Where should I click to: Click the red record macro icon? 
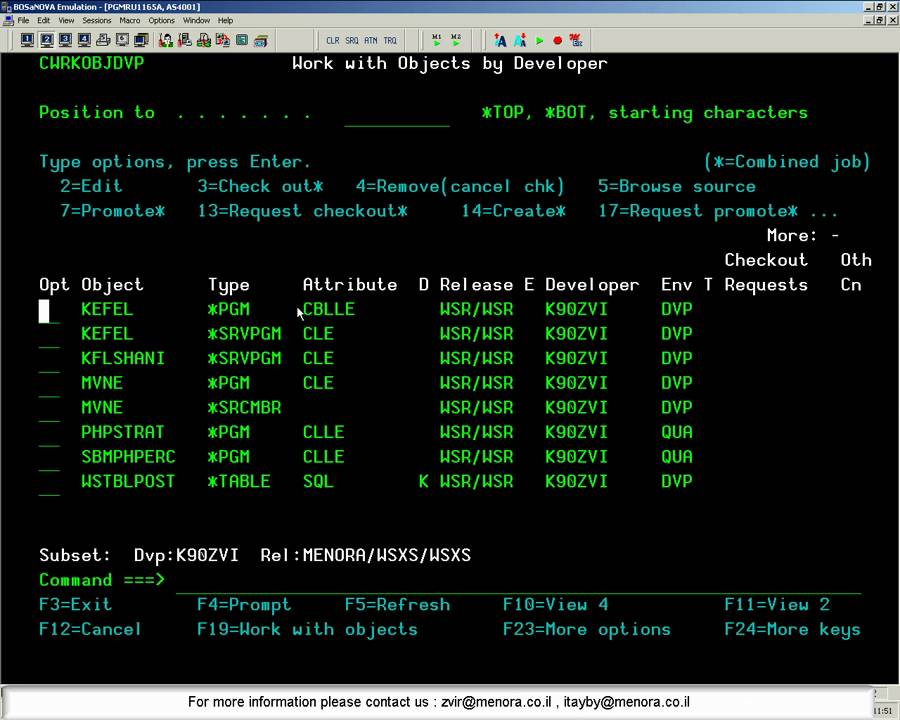557,41
